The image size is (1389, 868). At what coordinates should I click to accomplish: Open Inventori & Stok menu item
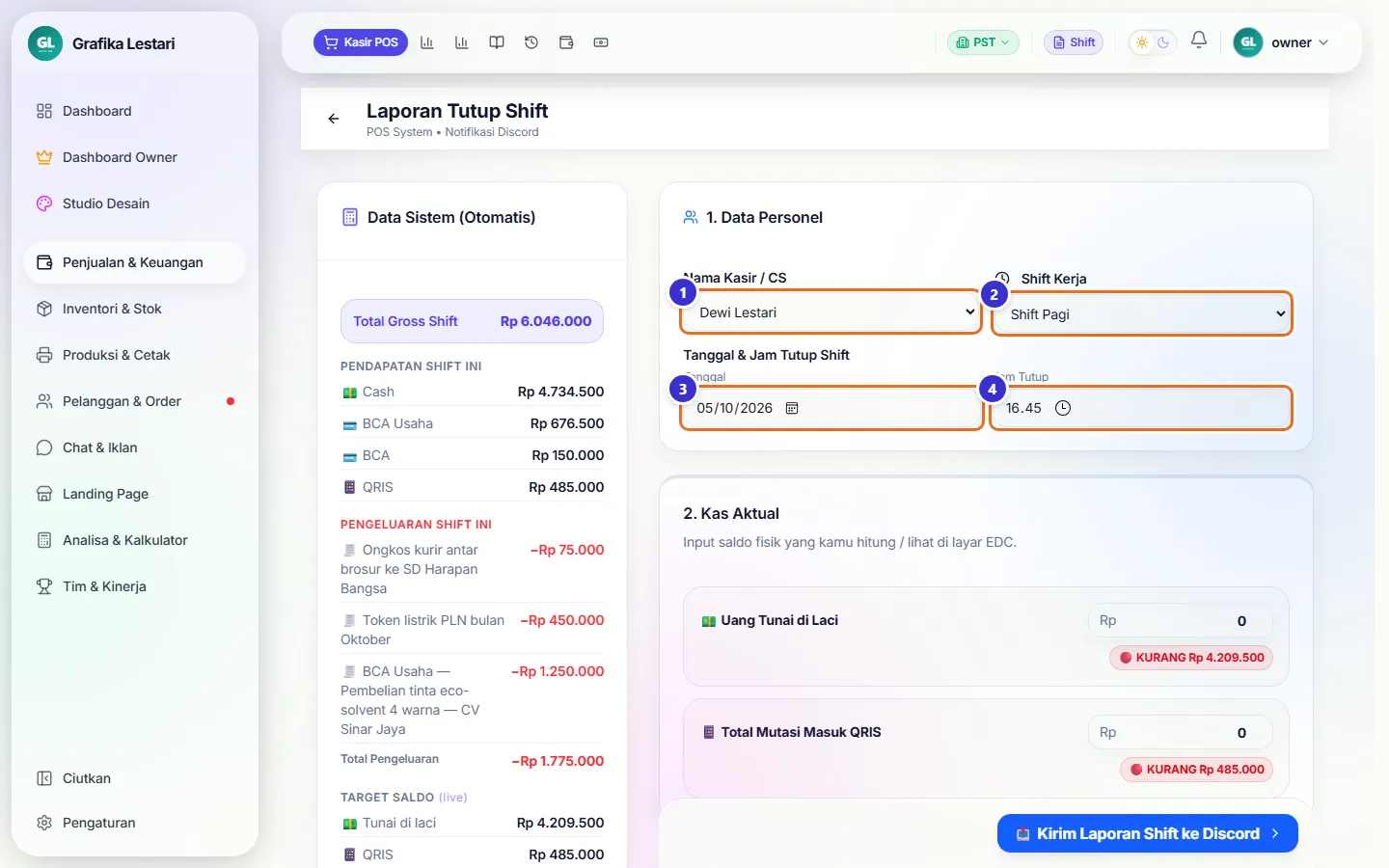tap(135, 309)
